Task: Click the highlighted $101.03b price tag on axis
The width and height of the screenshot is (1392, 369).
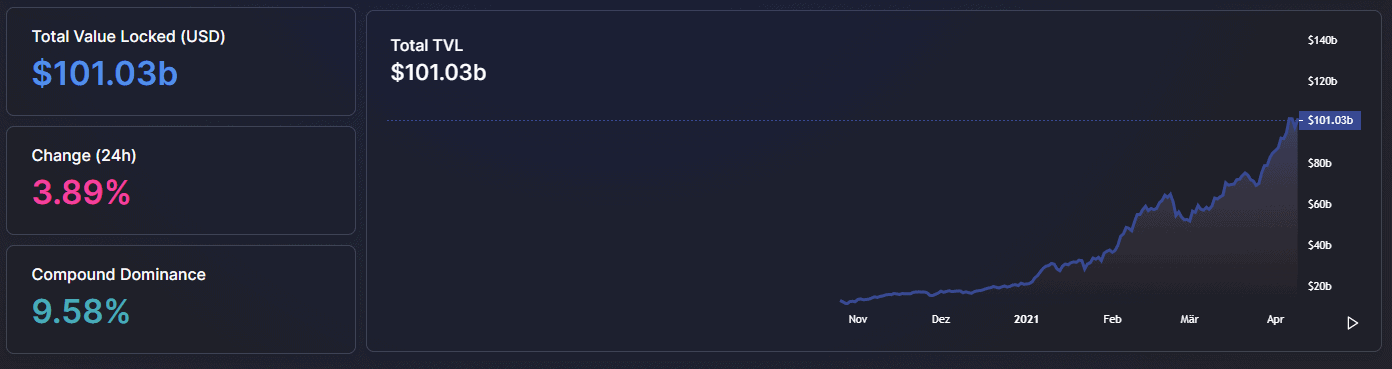Action: (x=1329, y=120)
